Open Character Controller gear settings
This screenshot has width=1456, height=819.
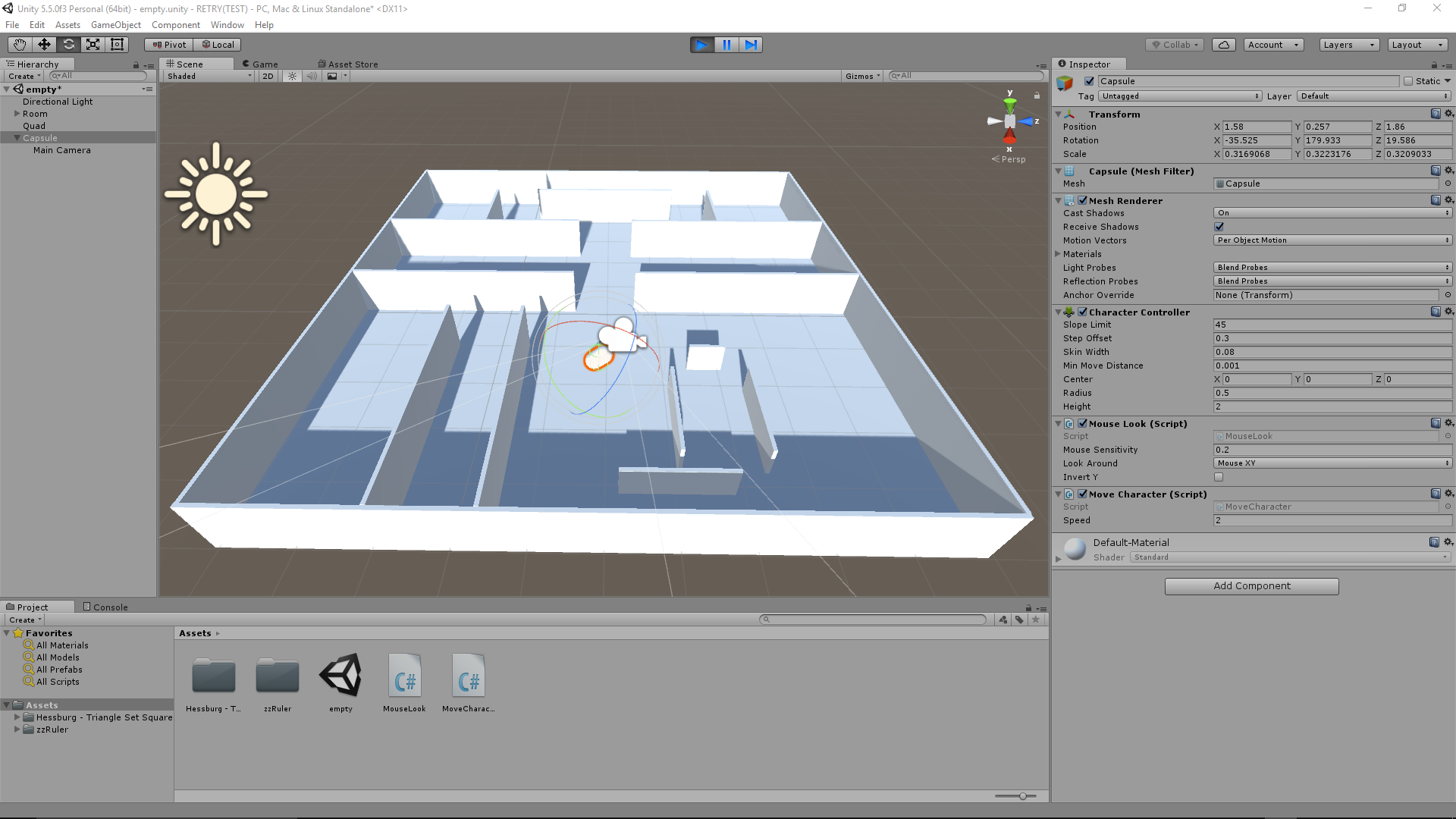click(x=1448, y=312)
